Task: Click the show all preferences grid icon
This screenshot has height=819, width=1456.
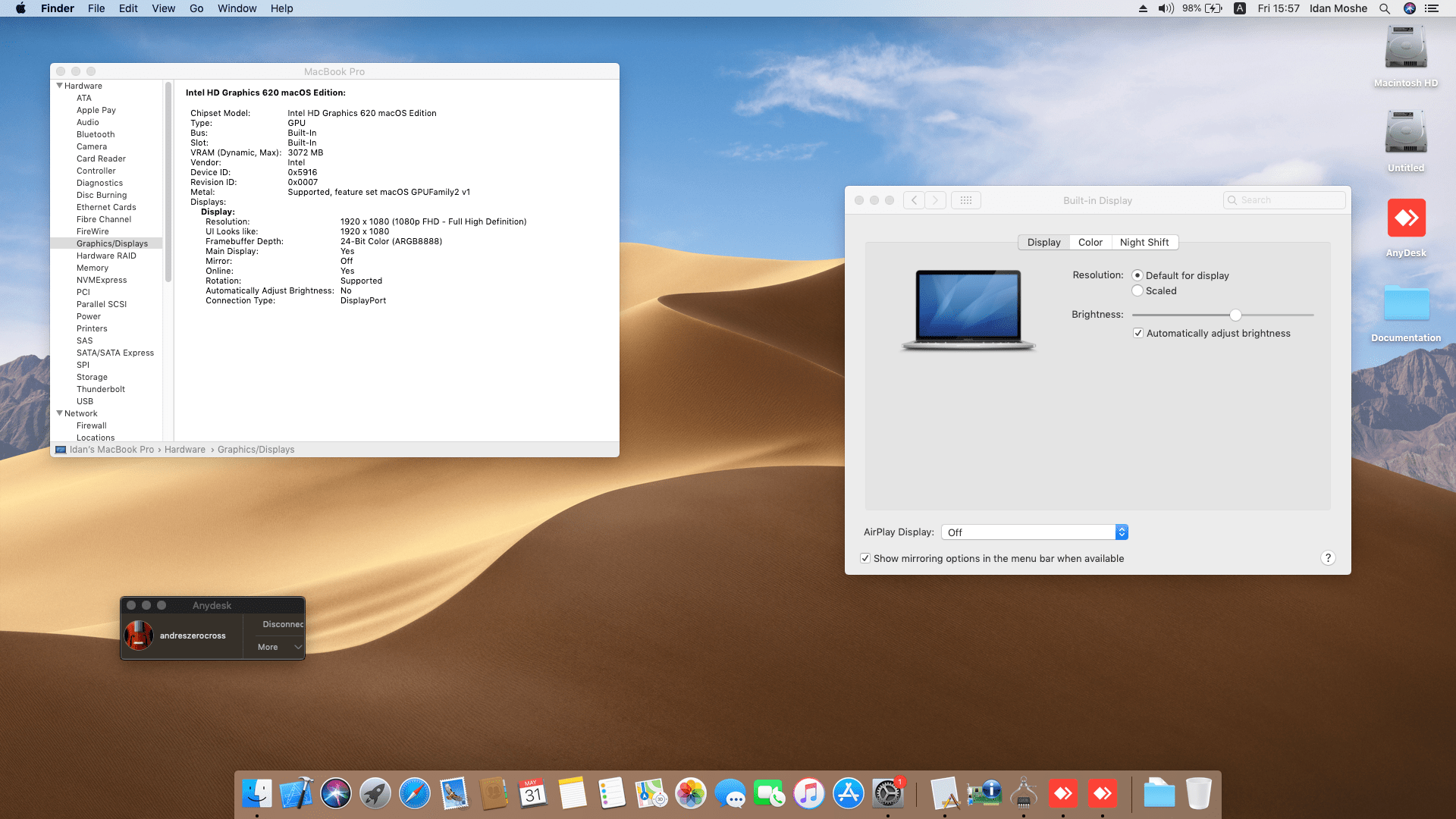Action: coord(965,200)
